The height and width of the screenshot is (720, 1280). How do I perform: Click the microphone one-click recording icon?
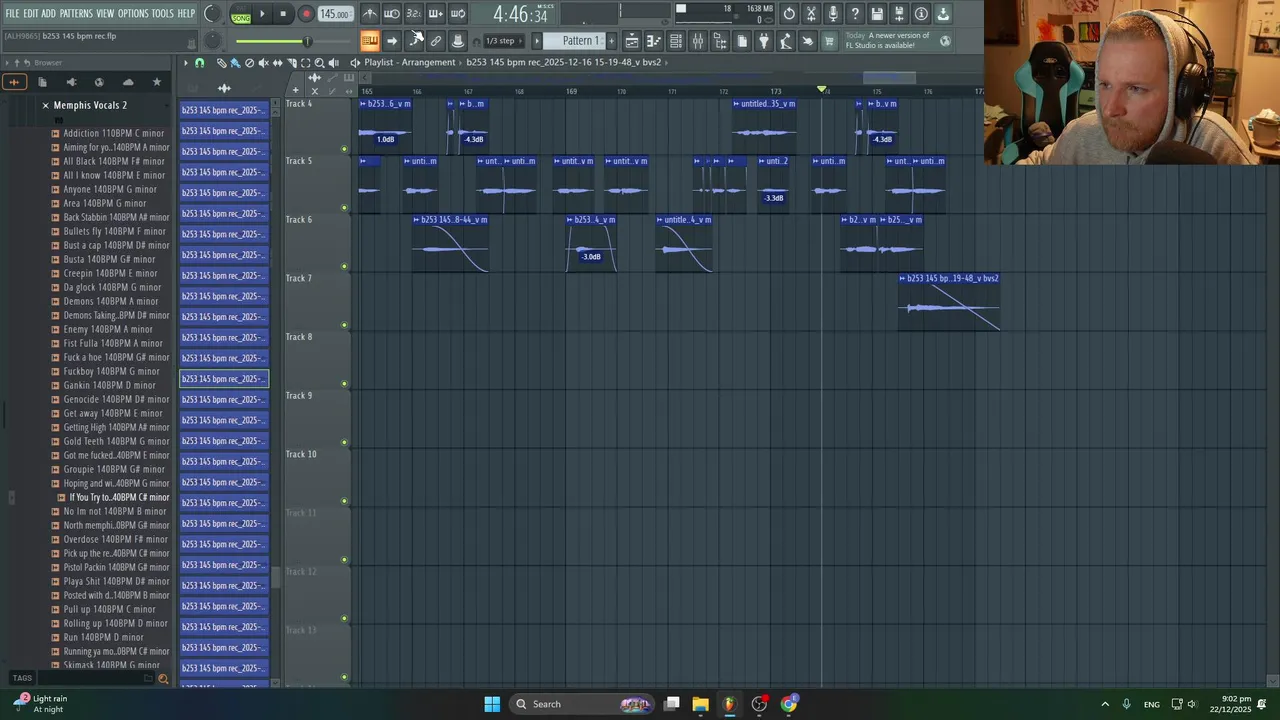(x=833, y=14)
